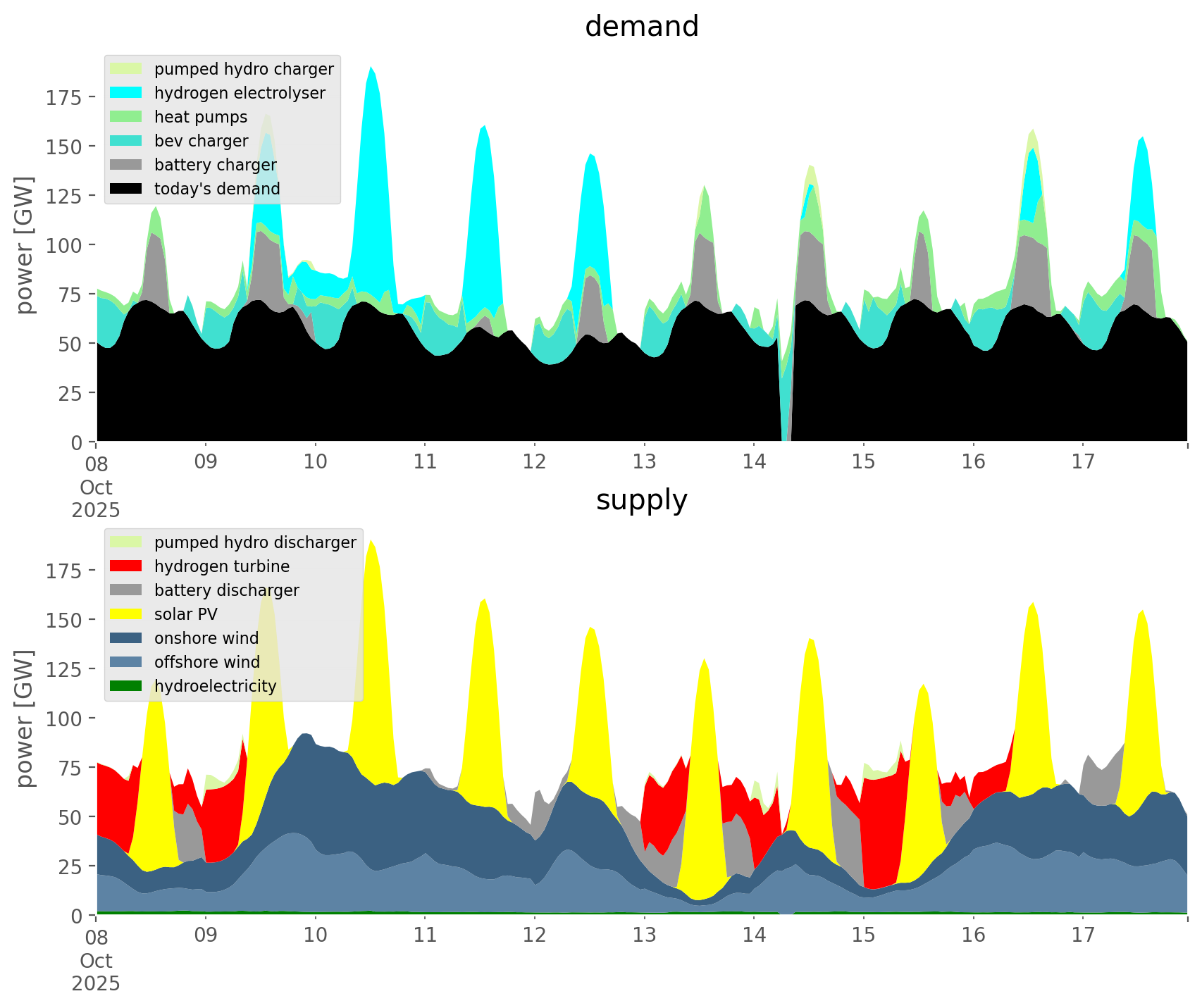The height and width of the screenshot is (1008, 1202).
Task: Select the offshore wind legend label
Action: coord(206,662)
